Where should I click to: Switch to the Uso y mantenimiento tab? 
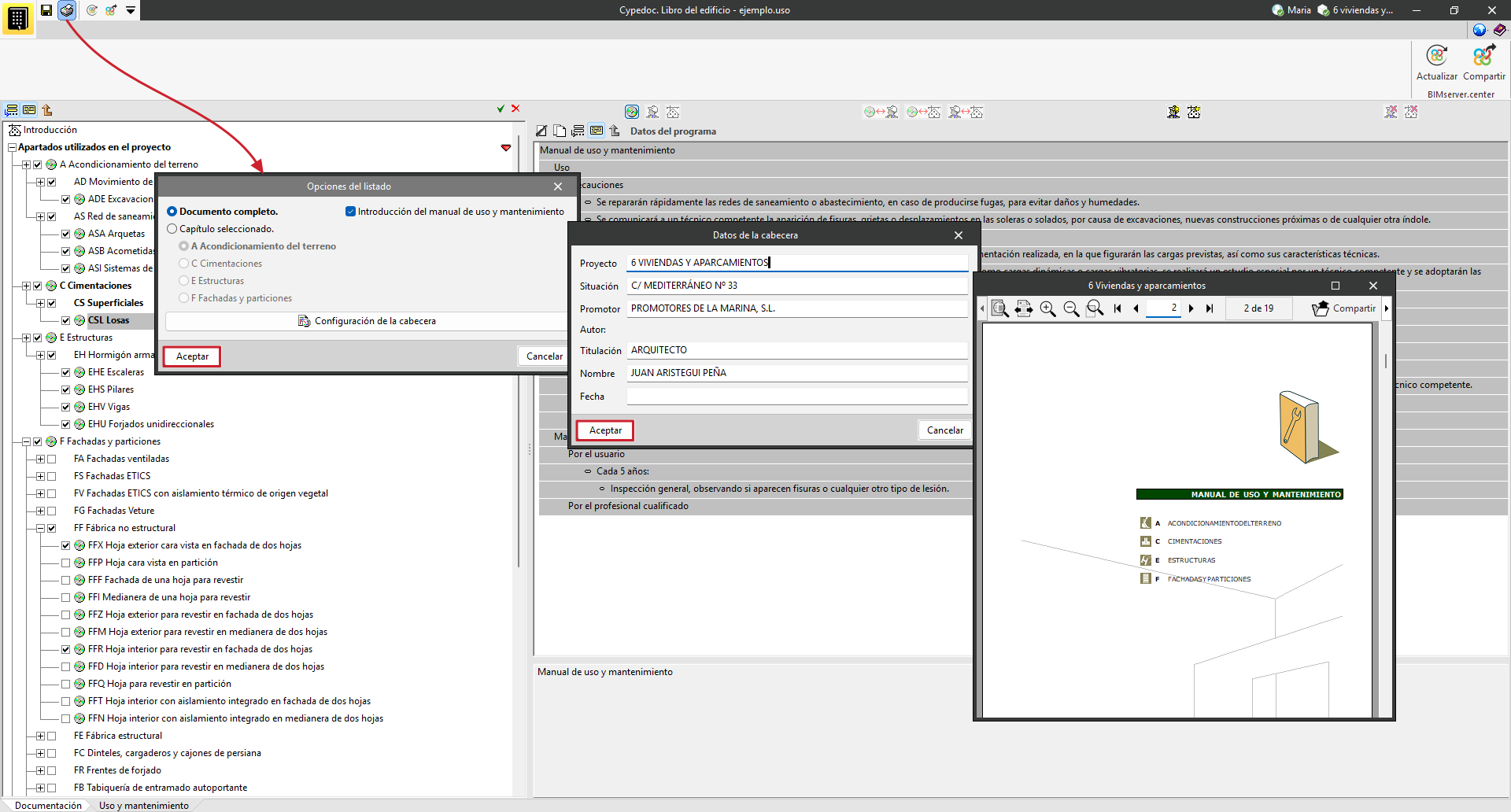(144, 805)
